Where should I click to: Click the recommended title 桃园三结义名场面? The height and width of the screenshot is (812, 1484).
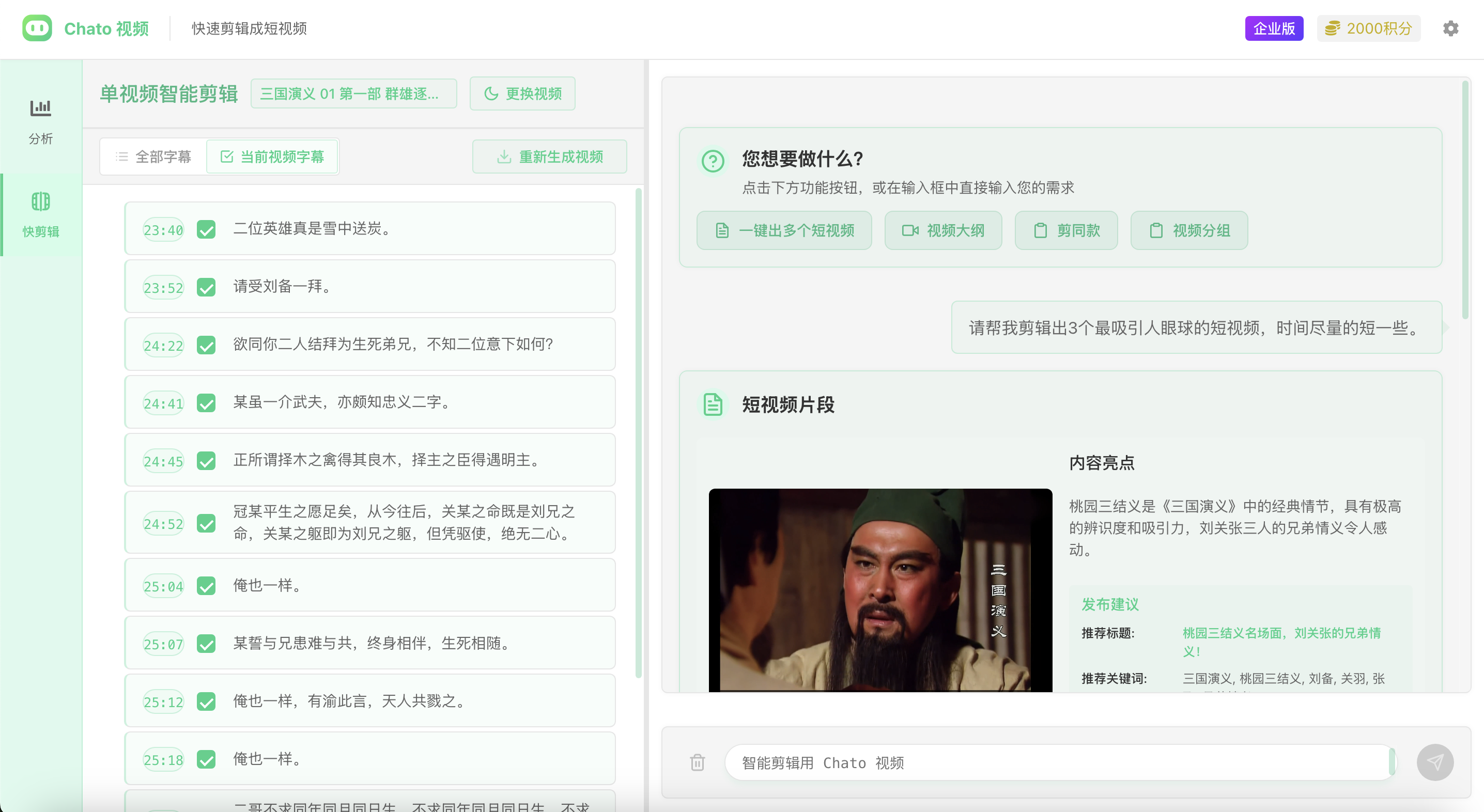[1281, 642]
